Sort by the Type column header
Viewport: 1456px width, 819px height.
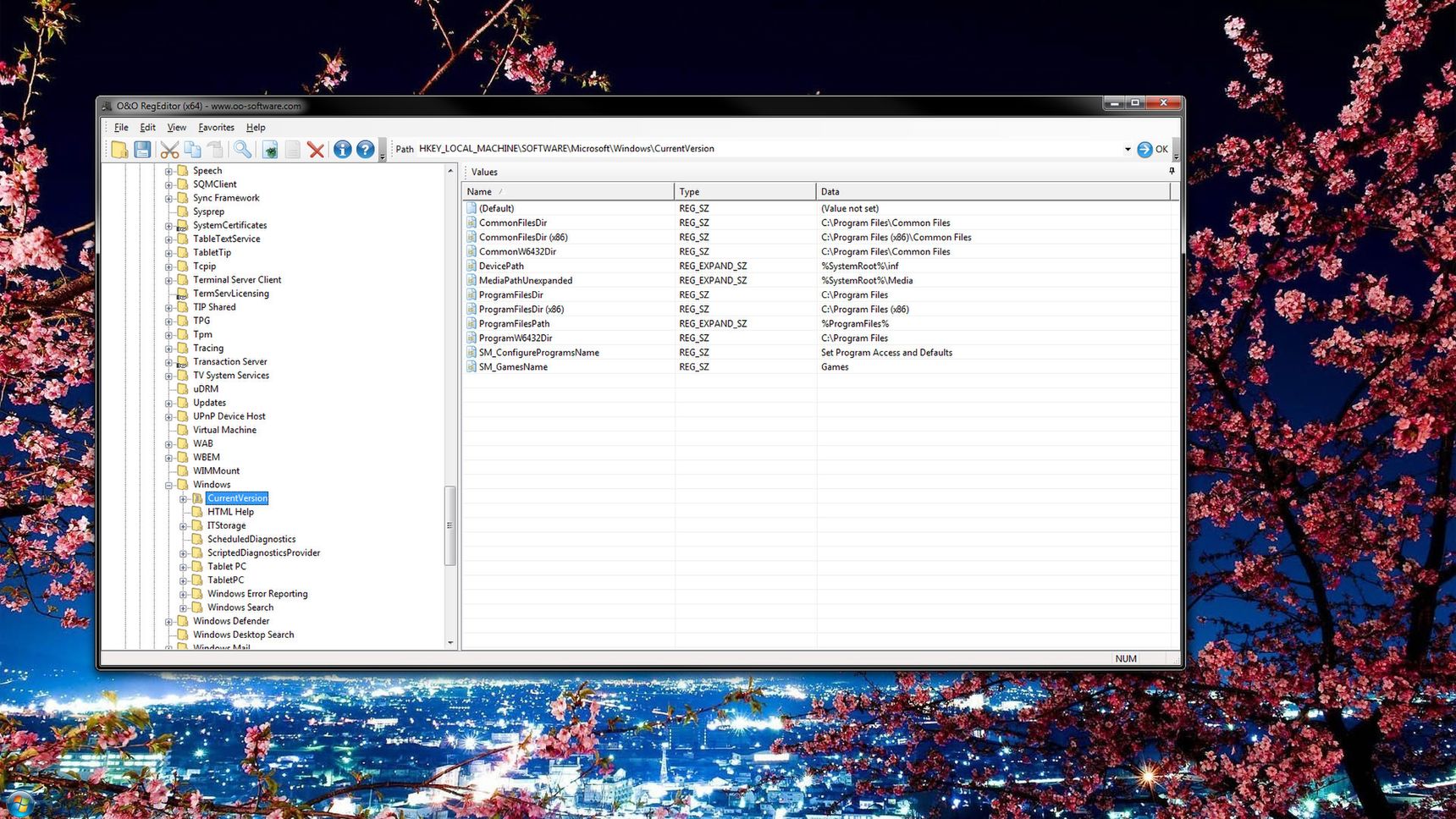[745, 192]
